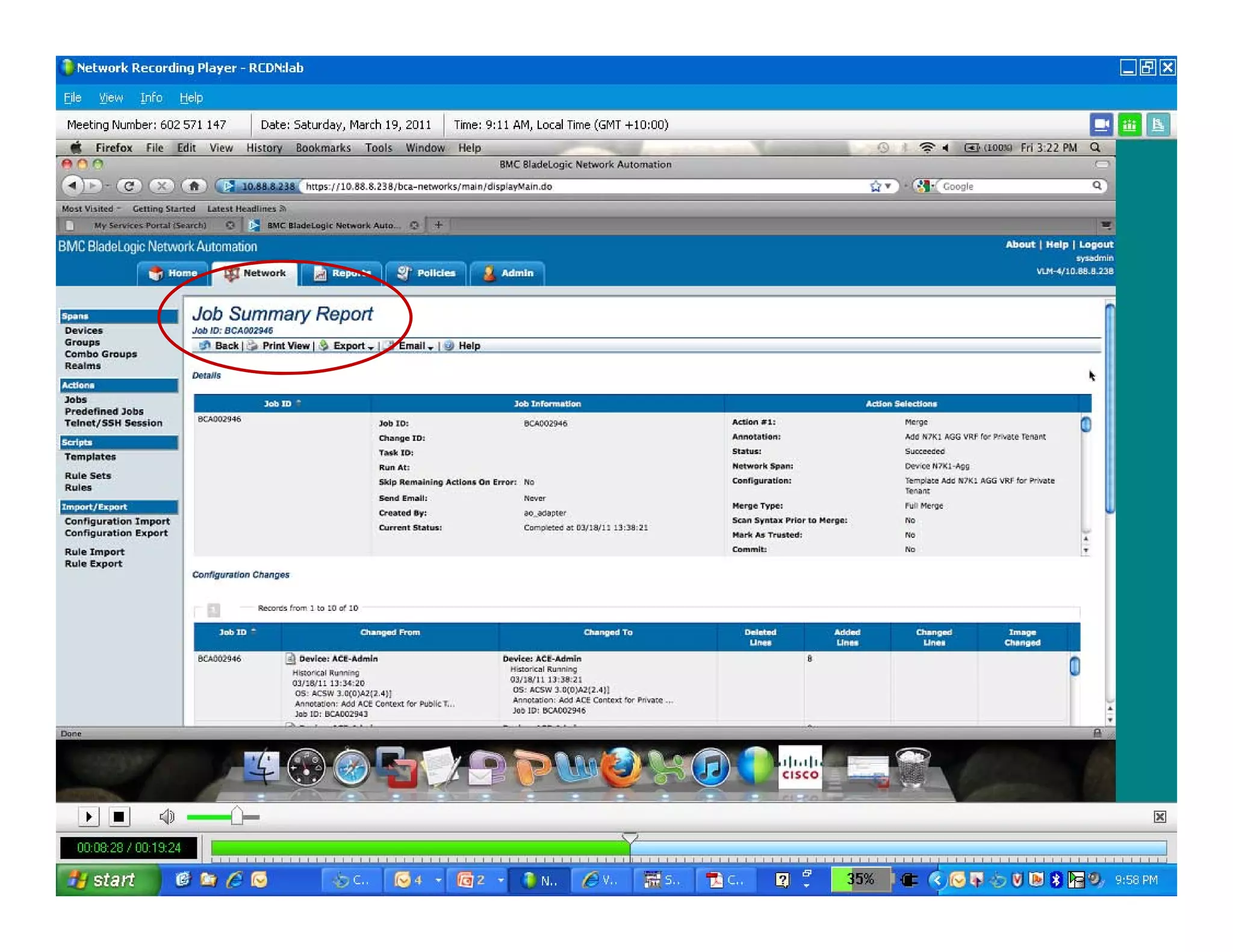The width and height of the screenshot is (1233, 952).
Task: Click the Wi-Fi icon in Mac menu bar
Action: point(927,148)
